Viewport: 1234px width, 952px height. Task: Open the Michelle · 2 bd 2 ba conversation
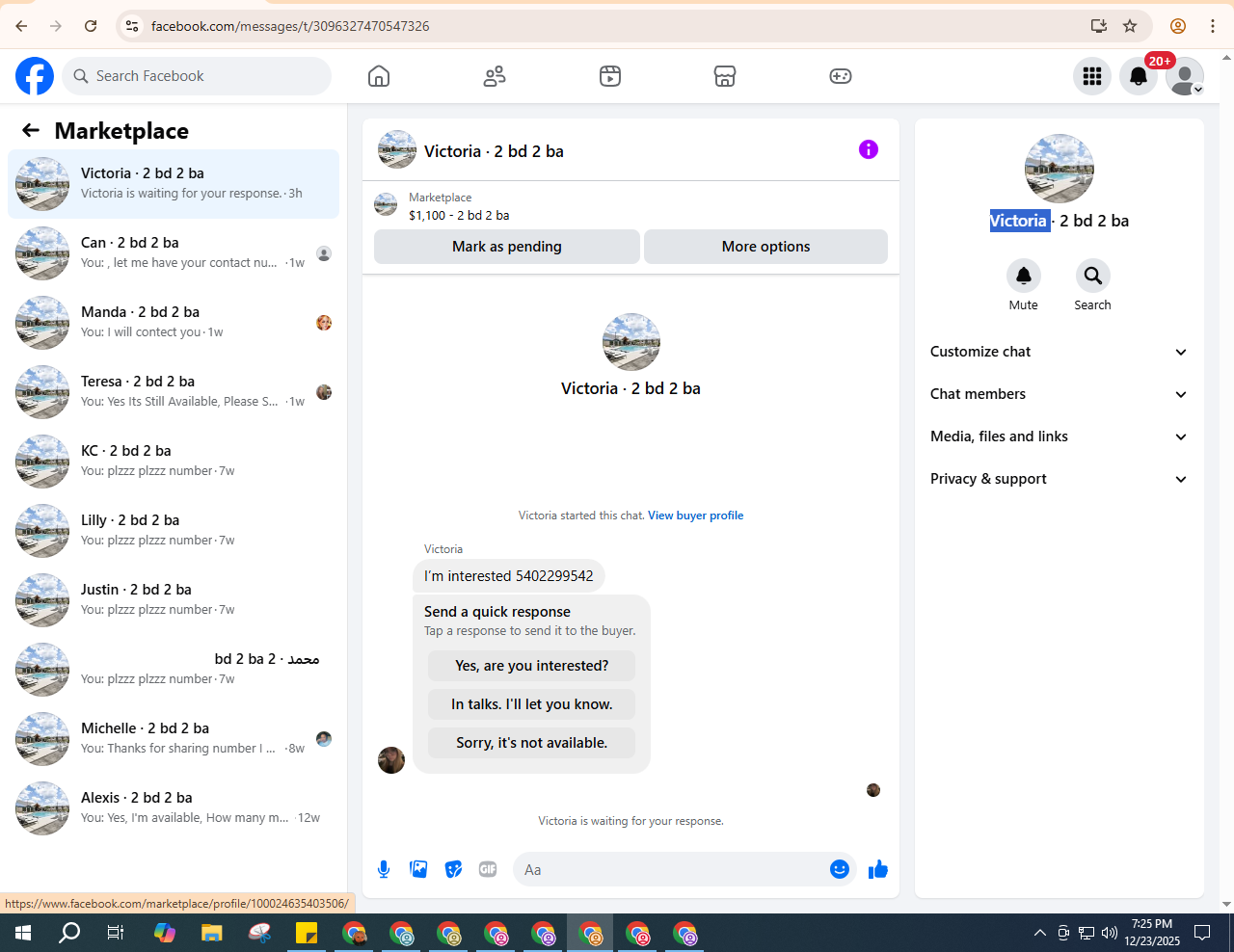point(174,739)
